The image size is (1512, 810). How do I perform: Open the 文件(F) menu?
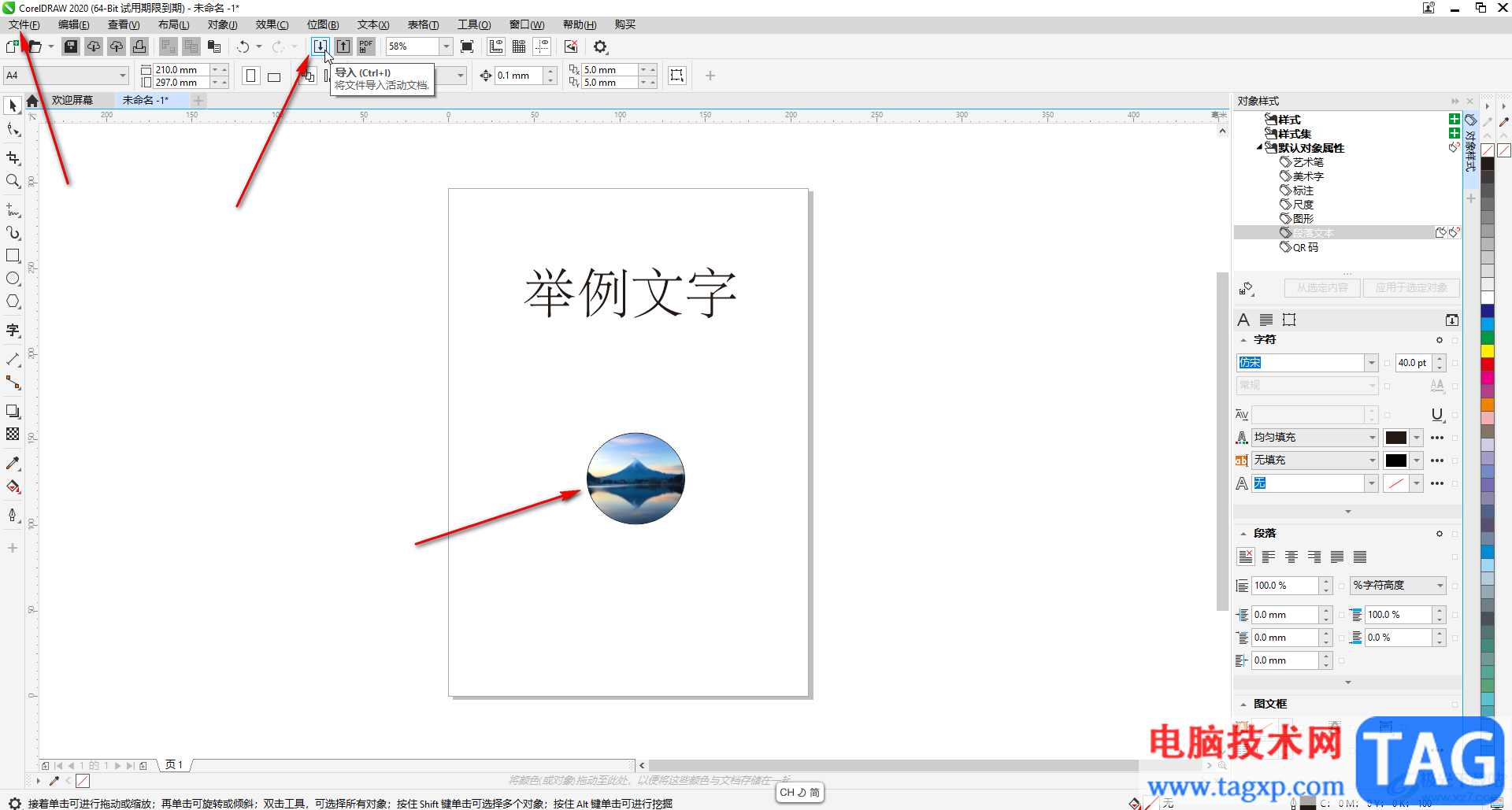(24, 25)
